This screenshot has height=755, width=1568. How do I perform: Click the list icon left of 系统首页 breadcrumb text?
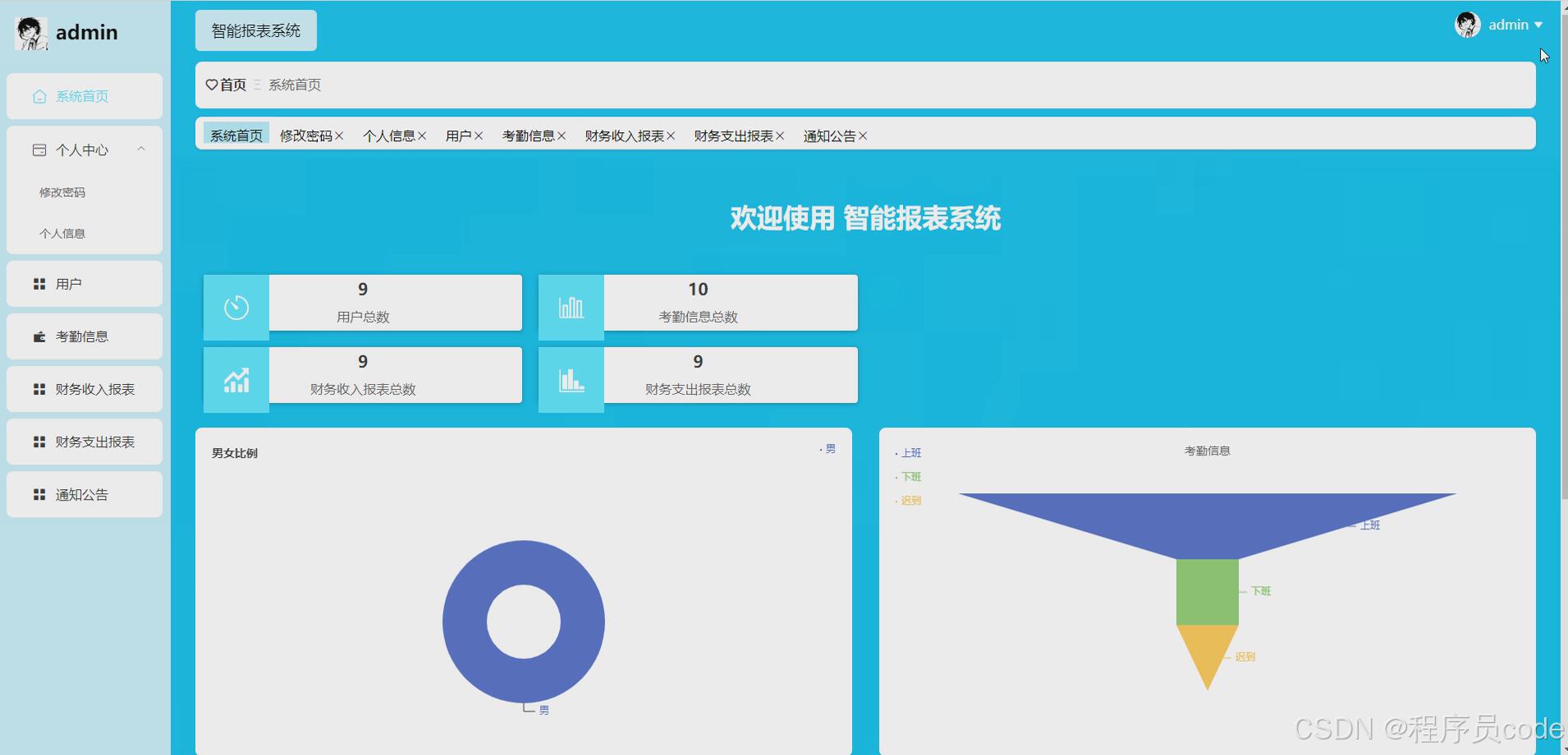click(256, 85)
